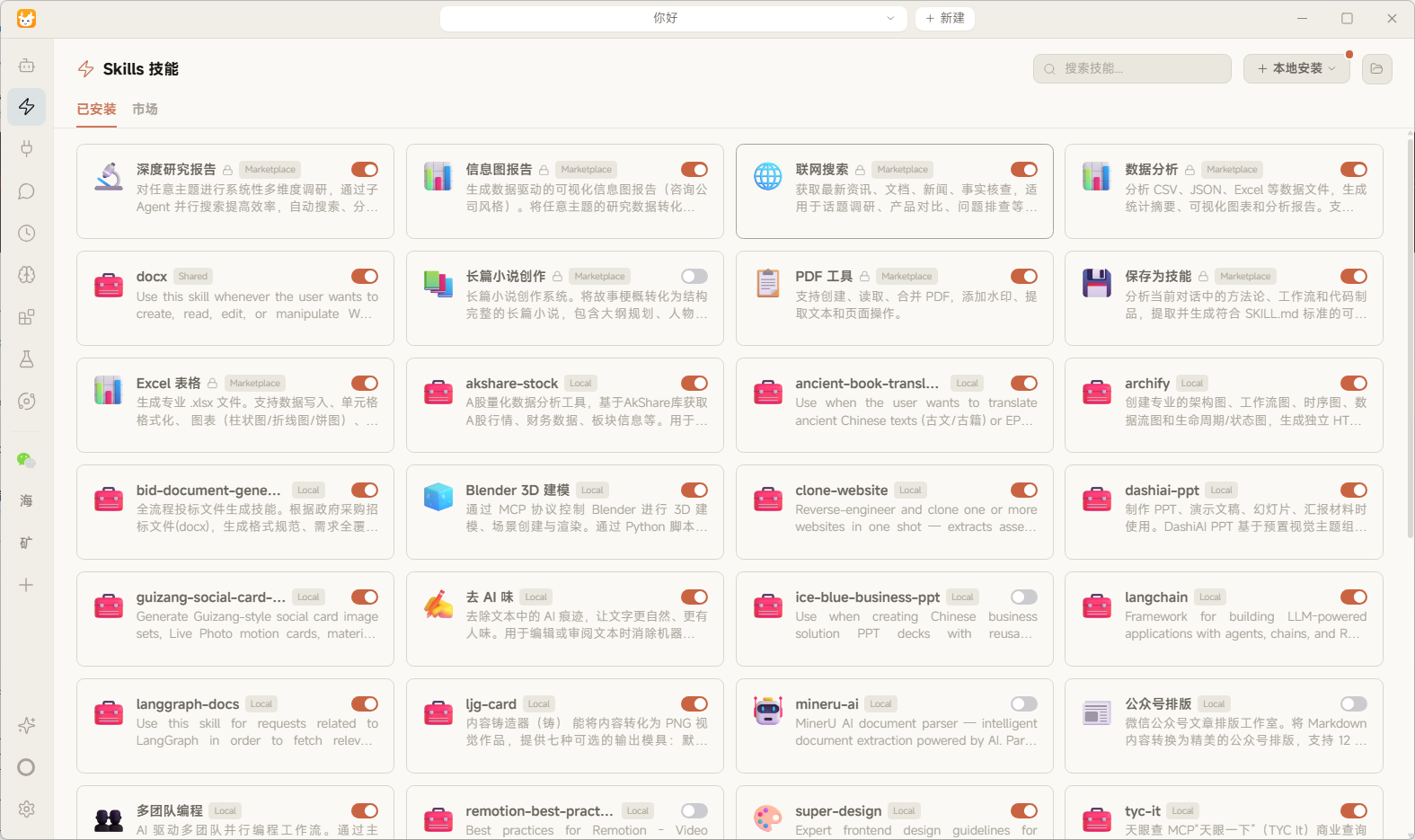Viewport: 1415px width, 840px height.
Task: Open the green WeChat icon in the sidebar
Action: [27, 461]
